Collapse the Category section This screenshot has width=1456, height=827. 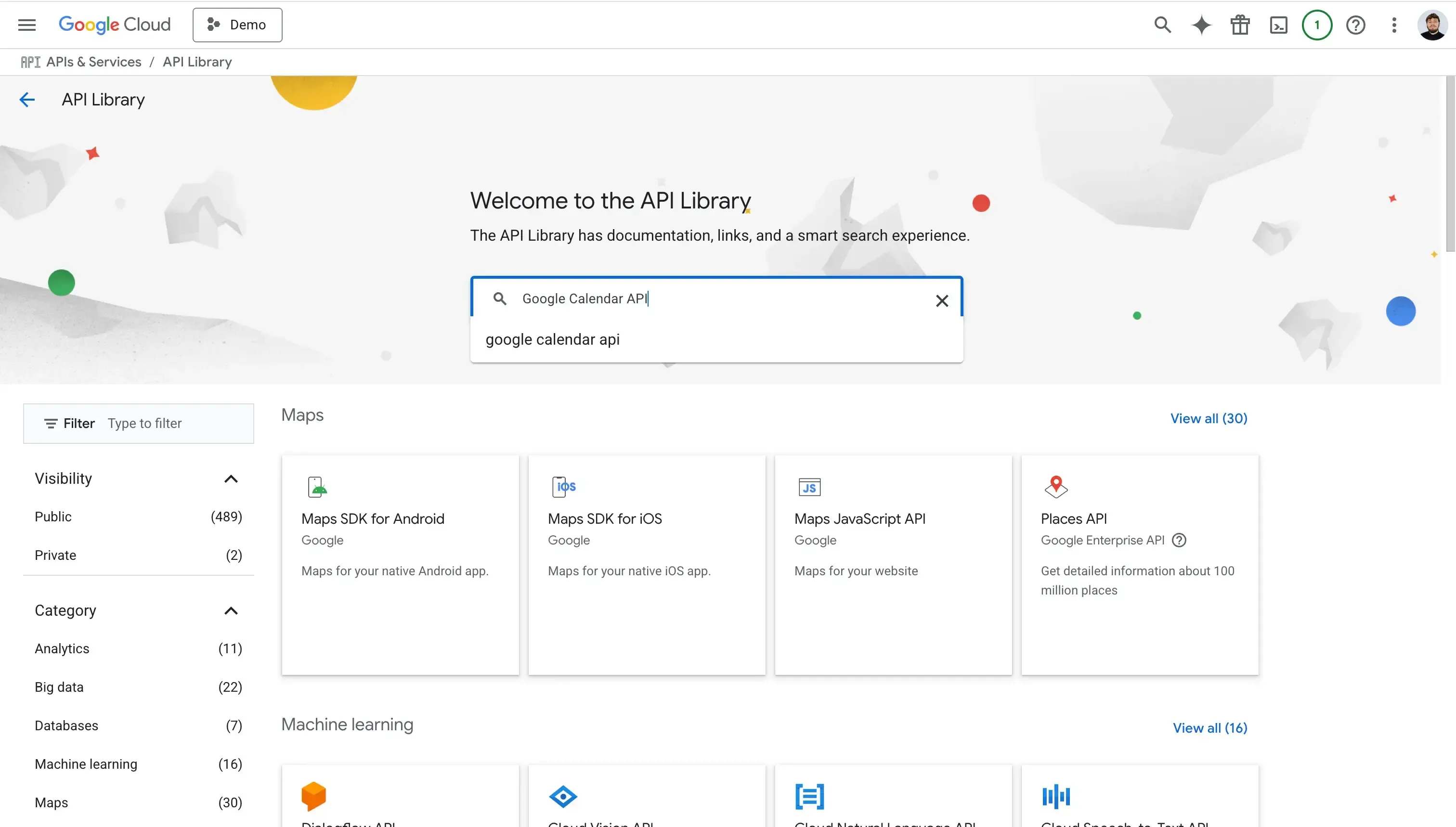231,610
